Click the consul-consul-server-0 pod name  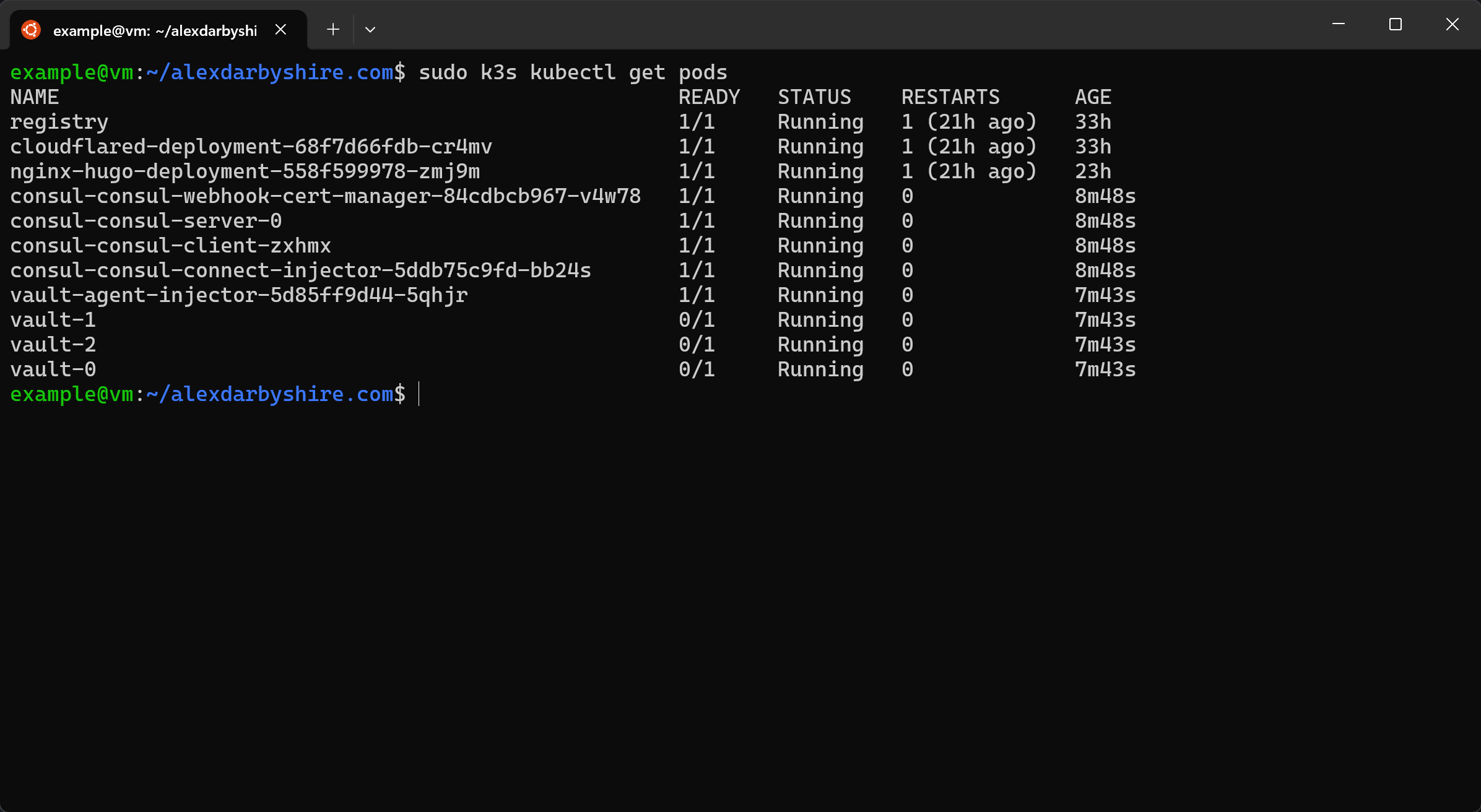pos(146,221)
